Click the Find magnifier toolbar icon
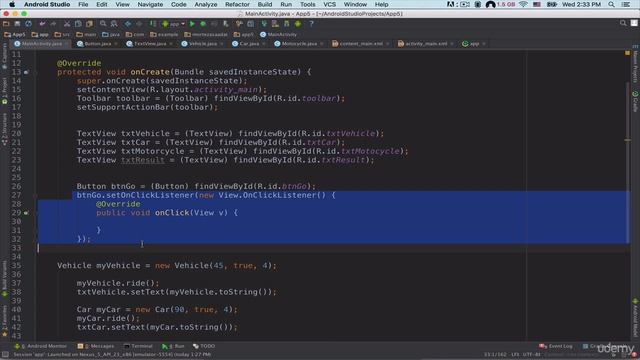The image size is (640, 360). point(103,24)
